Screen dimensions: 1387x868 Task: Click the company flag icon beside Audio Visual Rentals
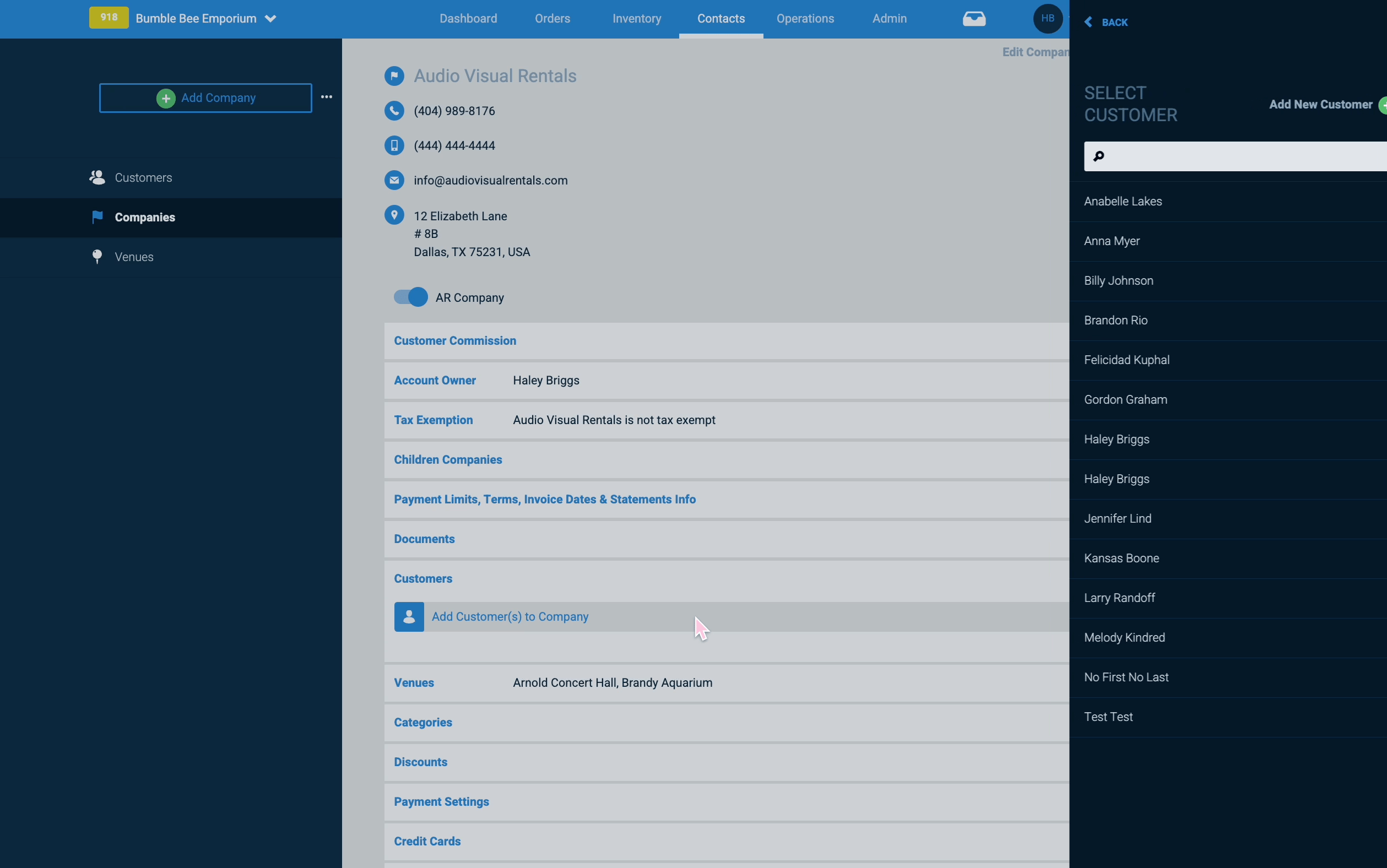394,76
